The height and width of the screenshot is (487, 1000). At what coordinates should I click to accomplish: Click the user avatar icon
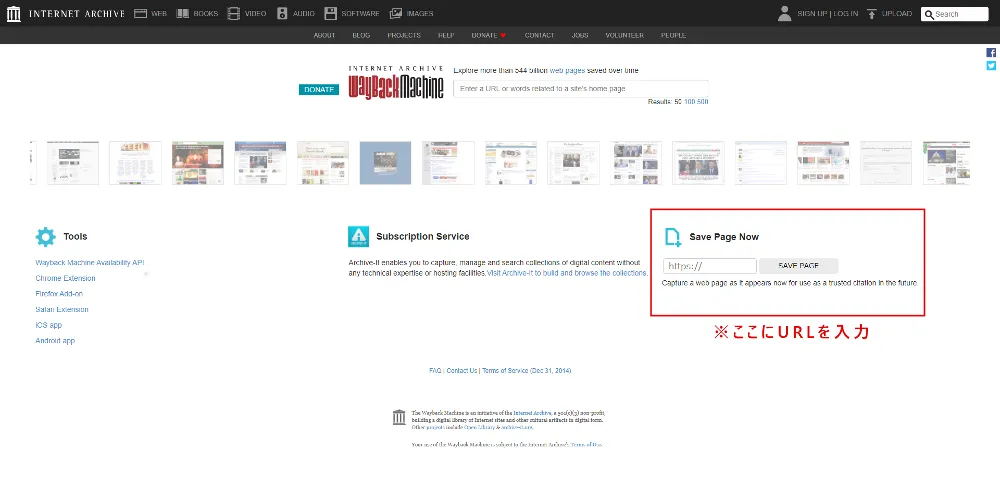pyautogui.click(x=784, y=13)
